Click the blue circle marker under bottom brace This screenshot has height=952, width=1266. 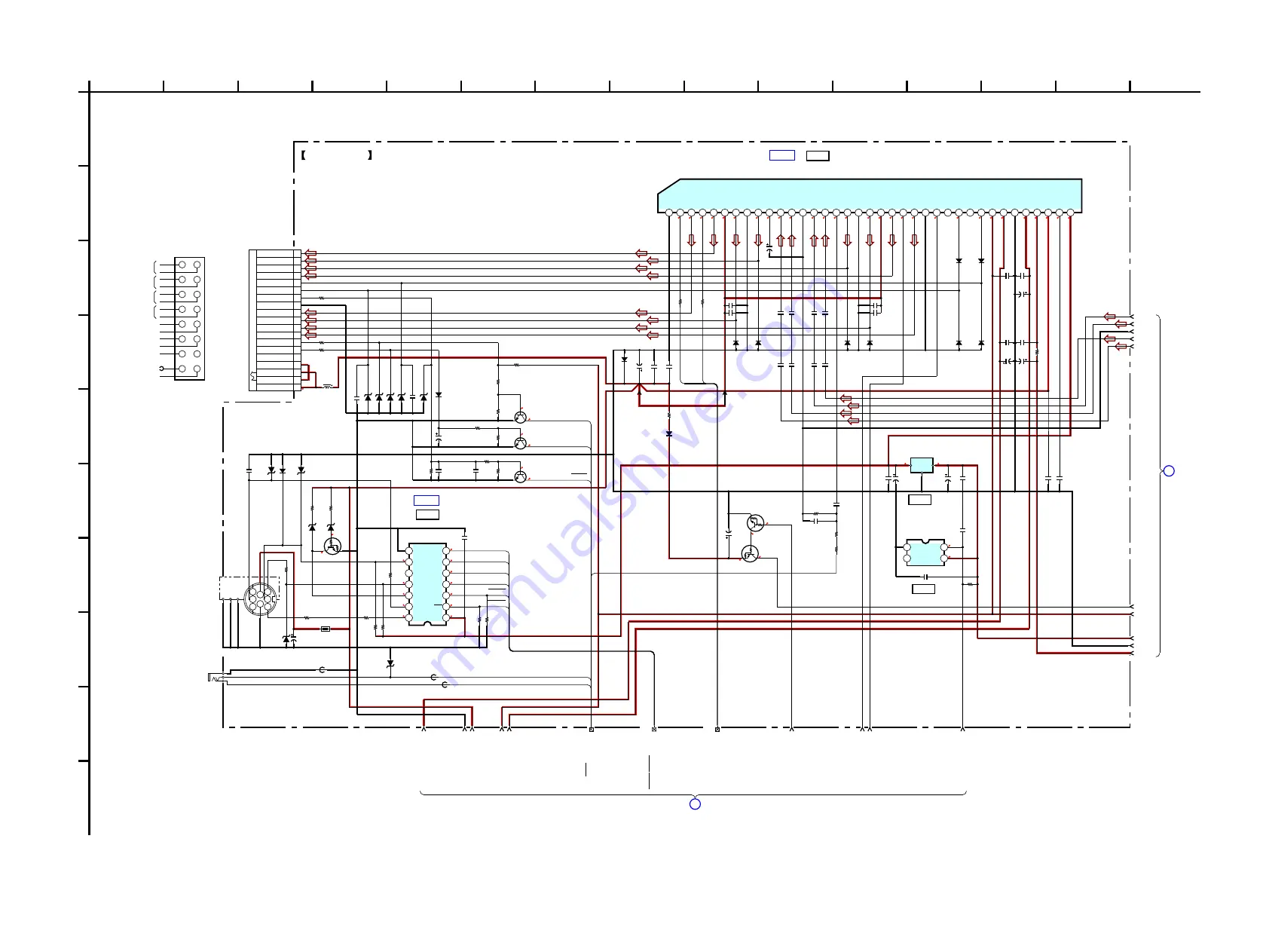(695, 804)
